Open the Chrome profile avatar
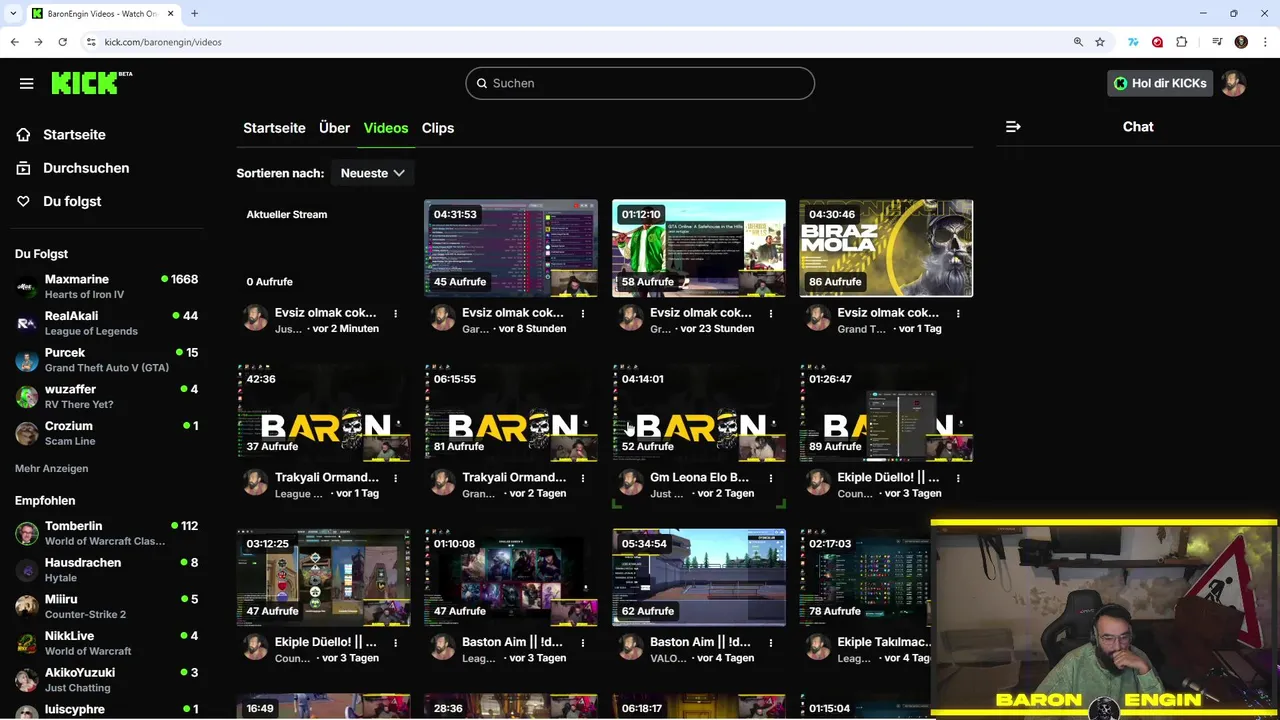Viewport: 1280px width, 720px height. (1241, 42)
